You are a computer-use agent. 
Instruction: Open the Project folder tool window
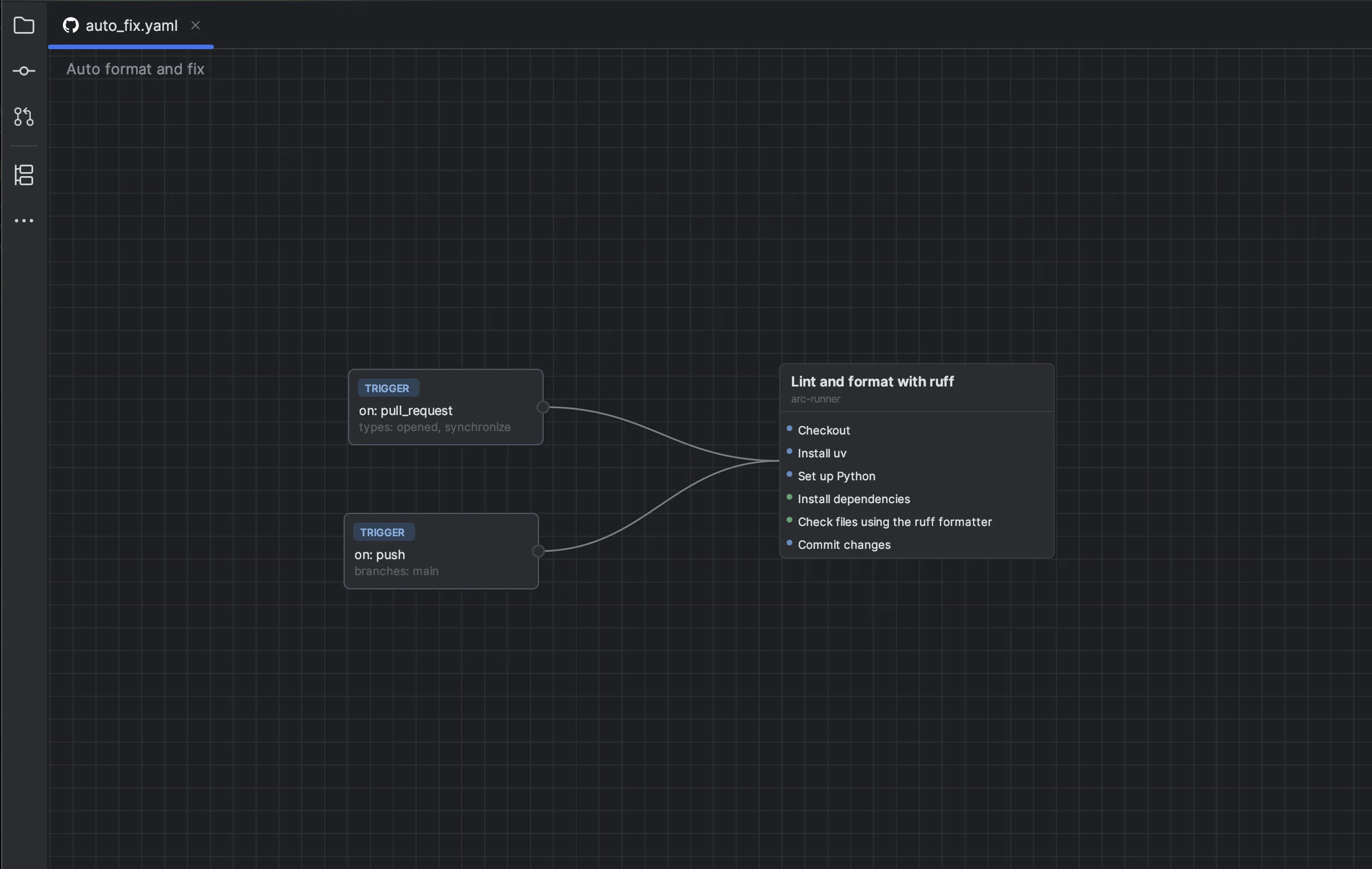pos(24,25)
